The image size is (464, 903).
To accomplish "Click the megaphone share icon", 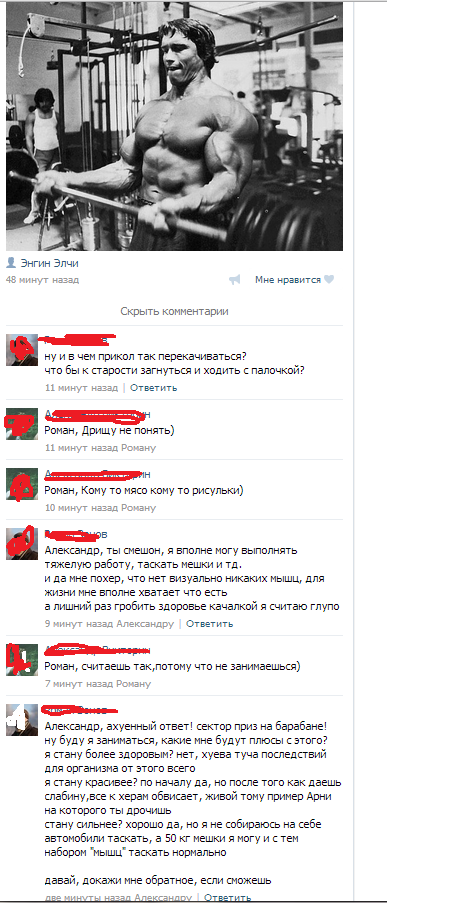I will tap(234, 280).
